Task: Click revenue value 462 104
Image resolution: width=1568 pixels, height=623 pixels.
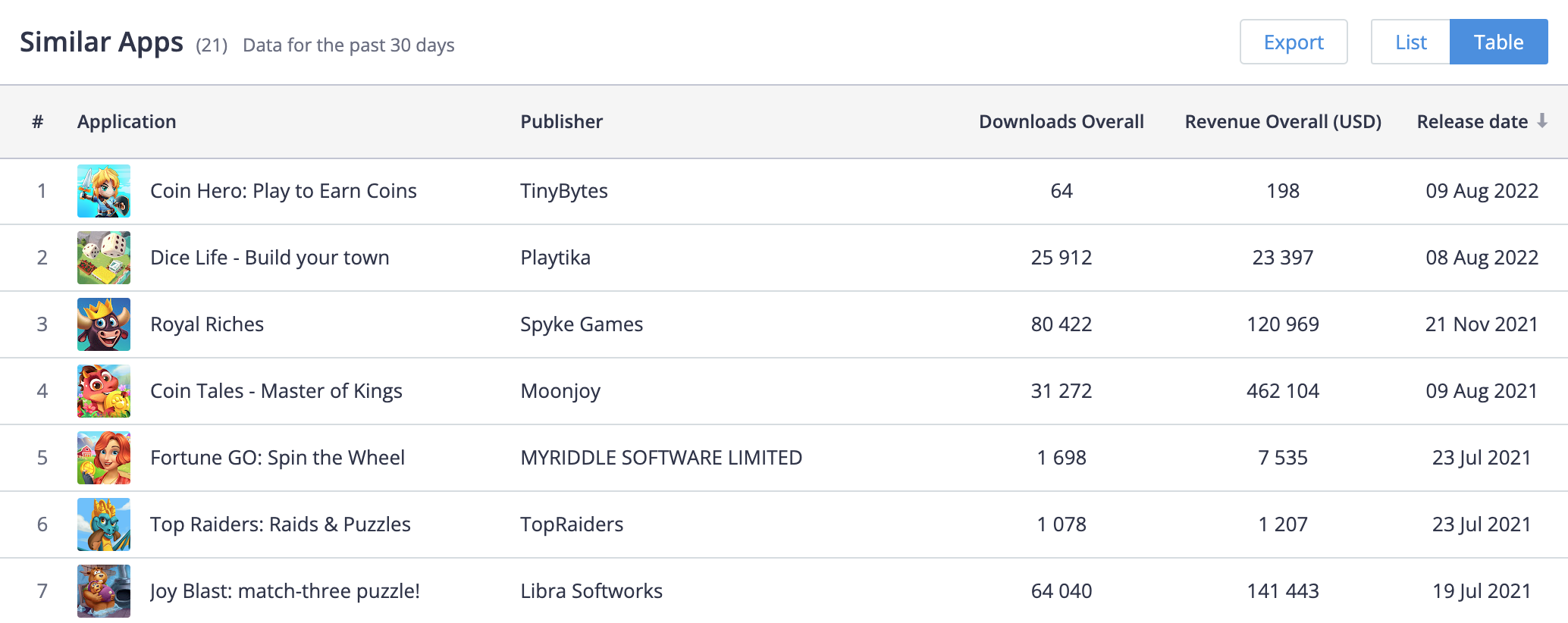Action: pyautogui.click(x=1283, y=391)
